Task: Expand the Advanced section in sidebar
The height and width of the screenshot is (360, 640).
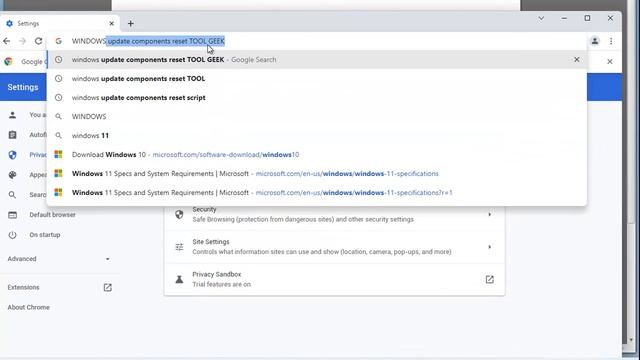Action: [x=59, y=259]
